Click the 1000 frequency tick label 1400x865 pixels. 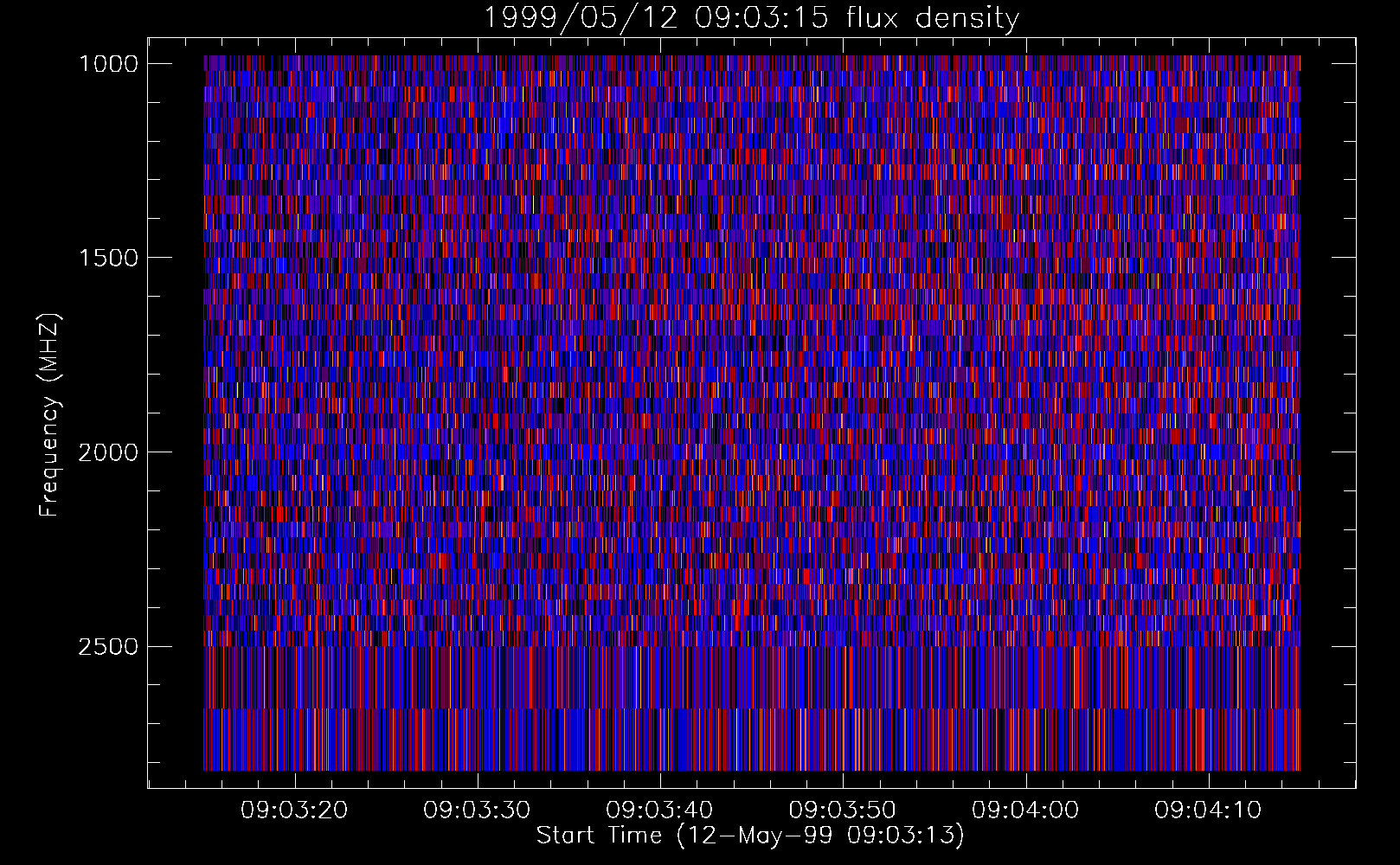(x=108, y=64)
